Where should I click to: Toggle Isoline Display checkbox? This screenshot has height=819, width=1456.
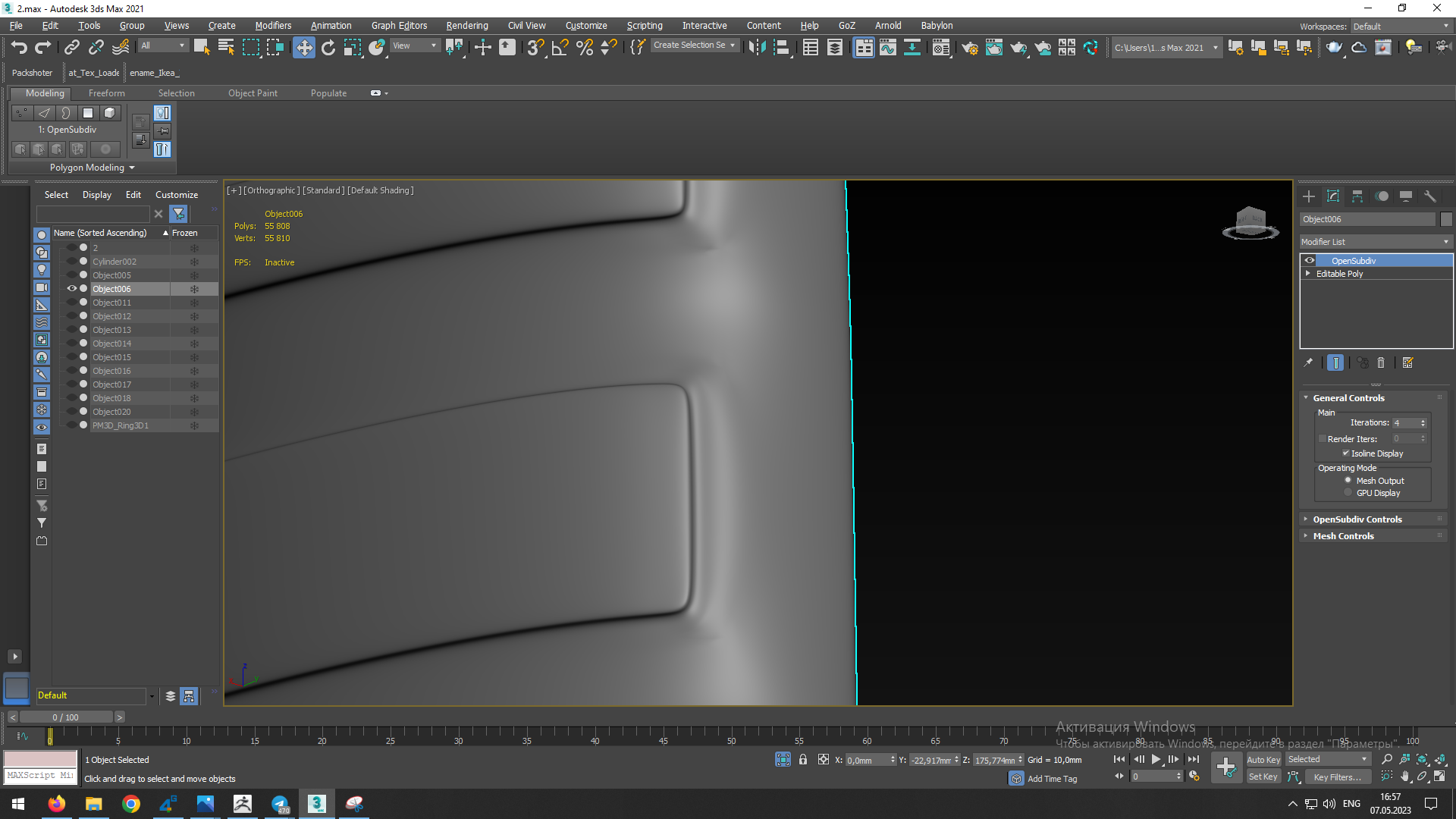(x=1346, y=453)
